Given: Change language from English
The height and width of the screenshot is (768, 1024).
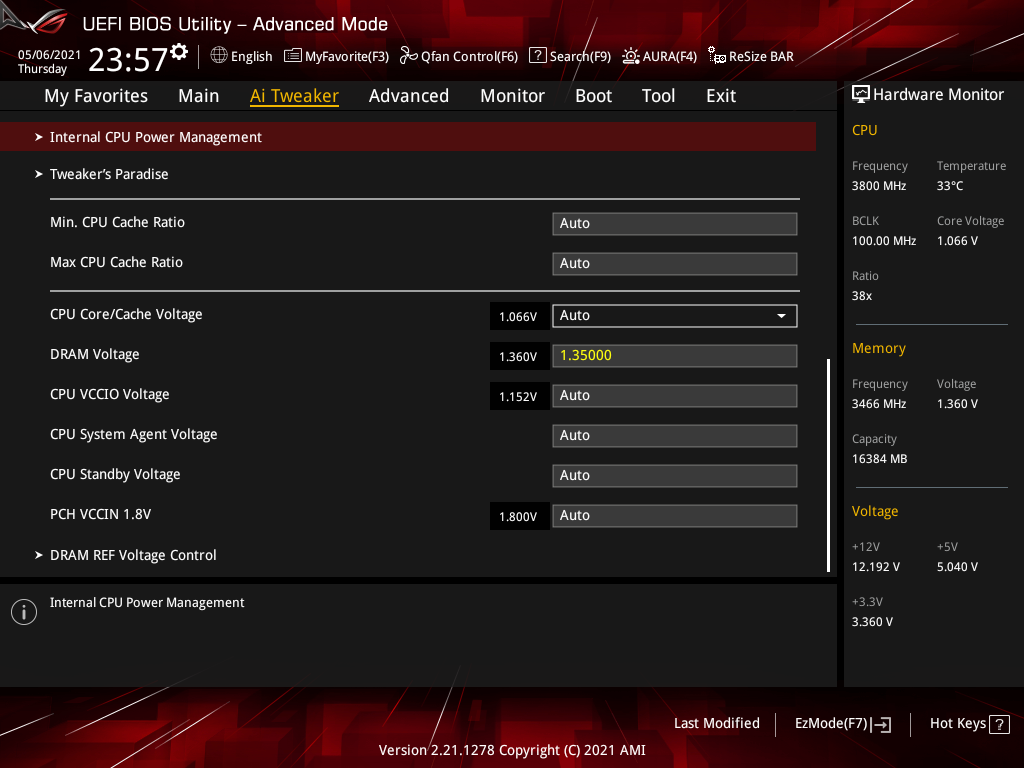Looking at the screenshot, I should click(x=242, y=56).
